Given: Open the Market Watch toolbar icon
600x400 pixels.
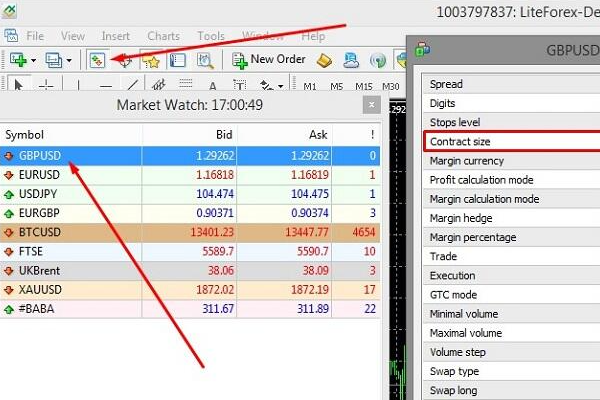Looking at the screenshot, I should [98, 60].
